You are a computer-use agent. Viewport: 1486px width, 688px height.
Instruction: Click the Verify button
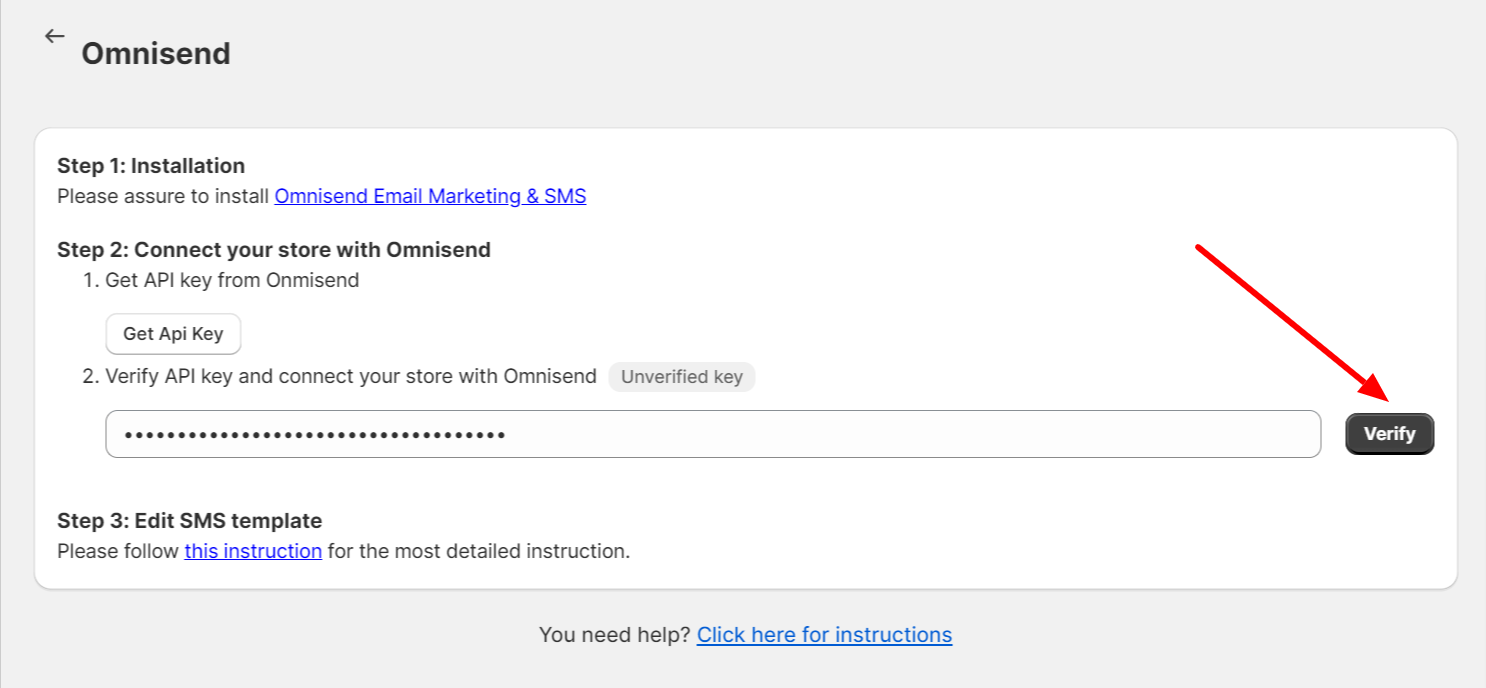(1389, 434)
